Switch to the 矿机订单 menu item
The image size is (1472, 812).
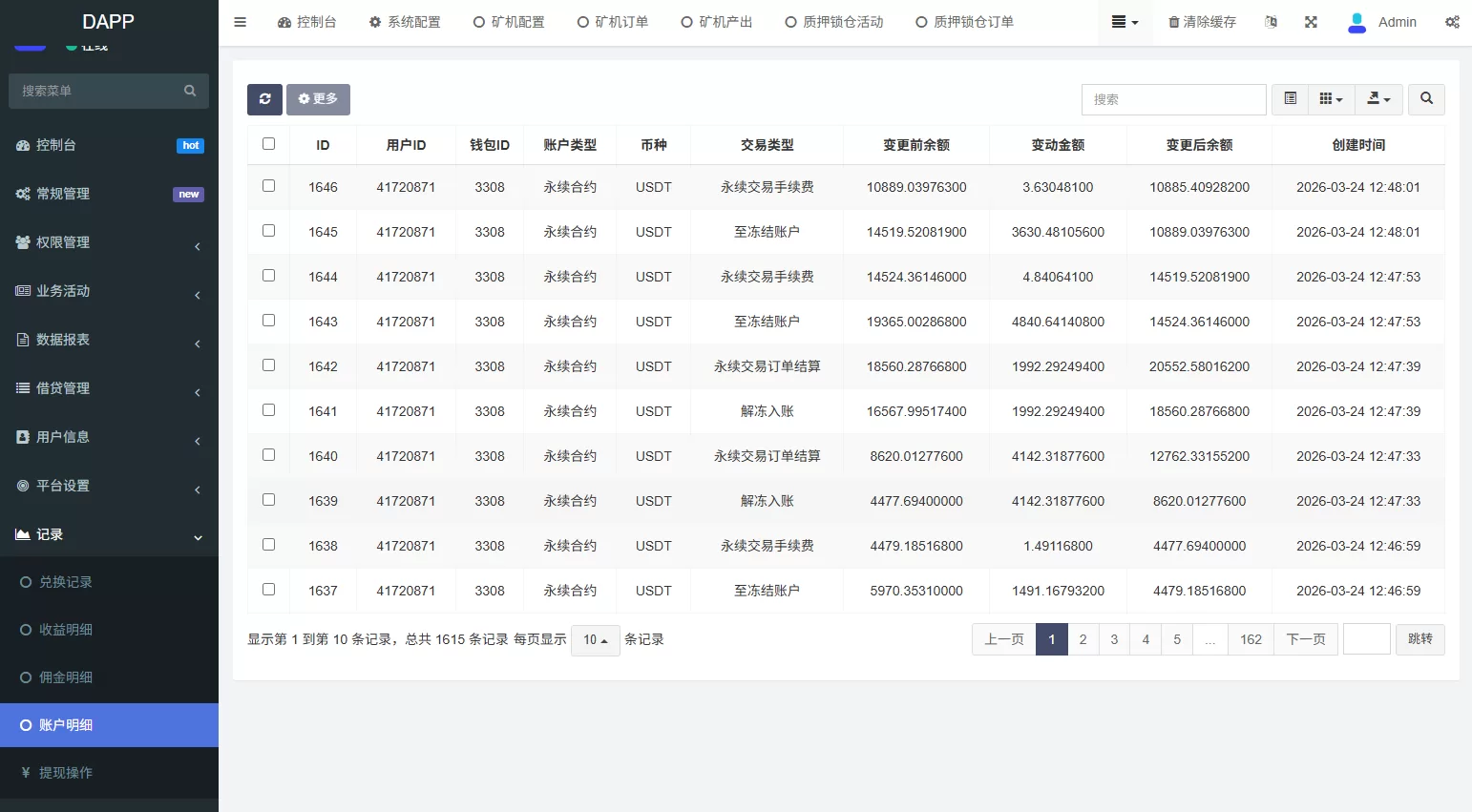click(613, 21)
